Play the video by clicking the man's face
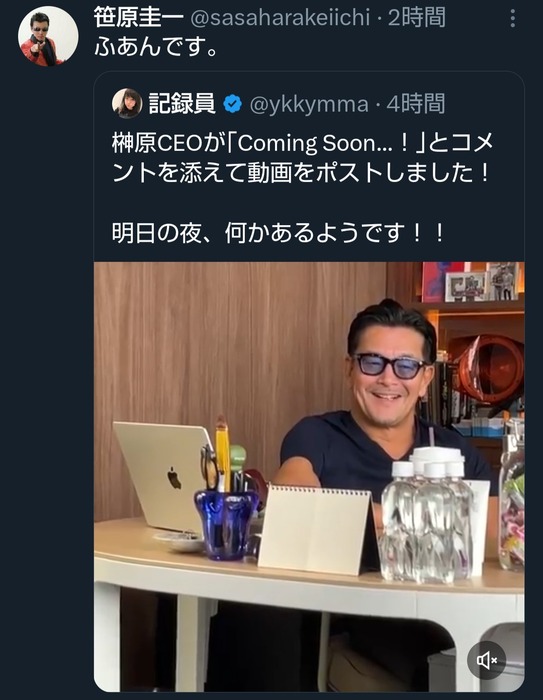 (389, 366)
